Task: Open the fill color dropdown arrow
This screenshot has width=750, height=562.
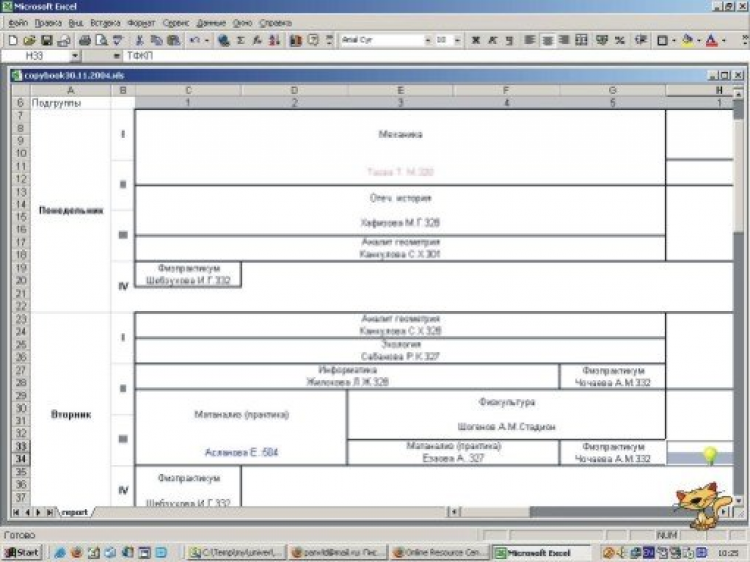Action: pyautogui.click(x=699, y=41)
